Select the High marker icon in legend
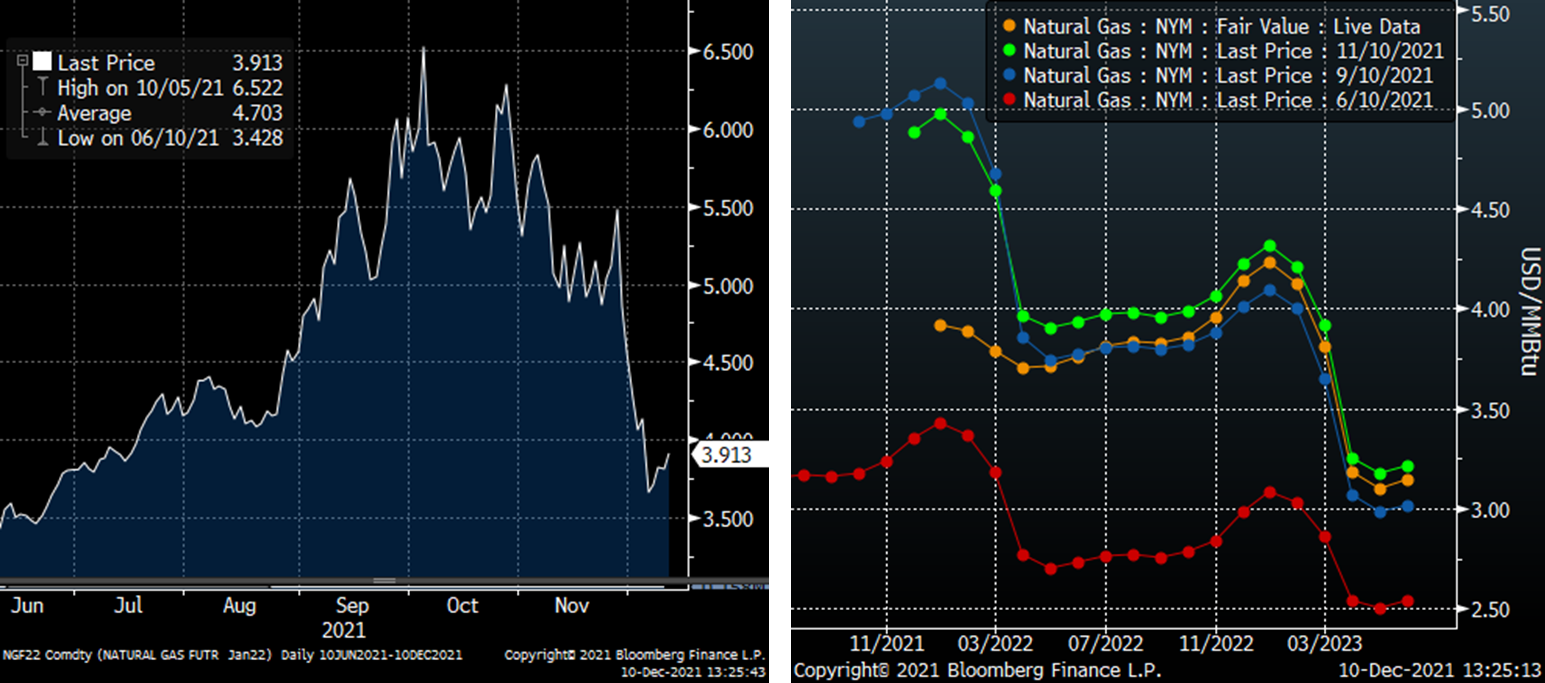 click(41, 88)
